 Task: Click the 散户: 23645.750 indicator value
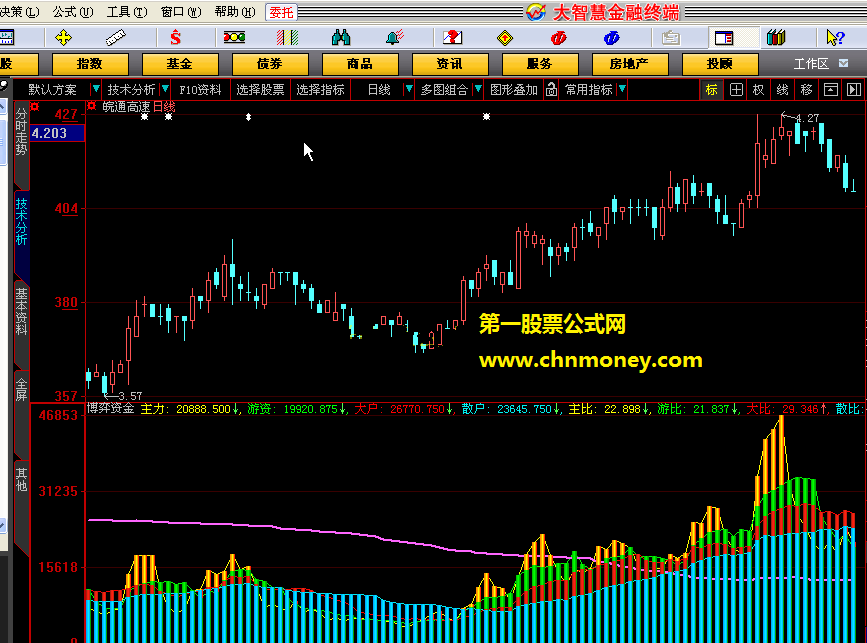click(x=511, y=409)
